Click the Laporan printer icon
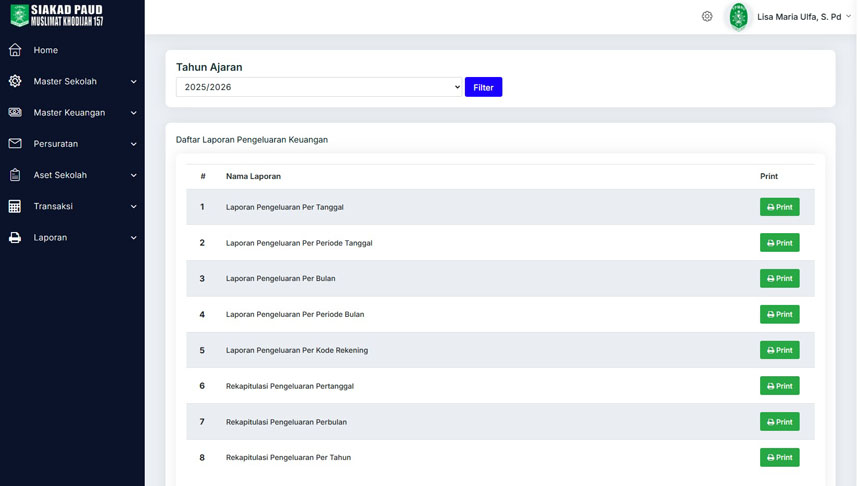This screenshot has width=860, height=486. click(x=15, y=238)
